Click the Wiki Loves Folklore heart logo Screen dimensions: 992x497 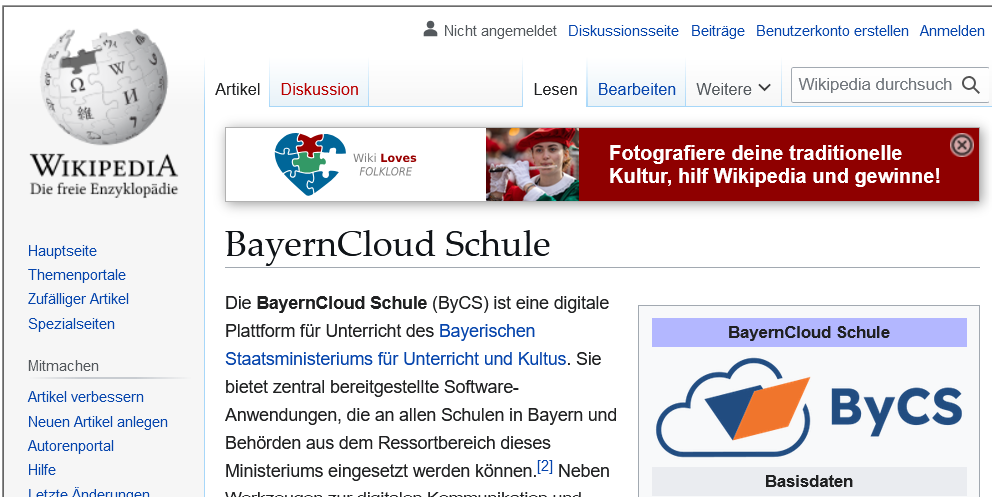(310, 164)
